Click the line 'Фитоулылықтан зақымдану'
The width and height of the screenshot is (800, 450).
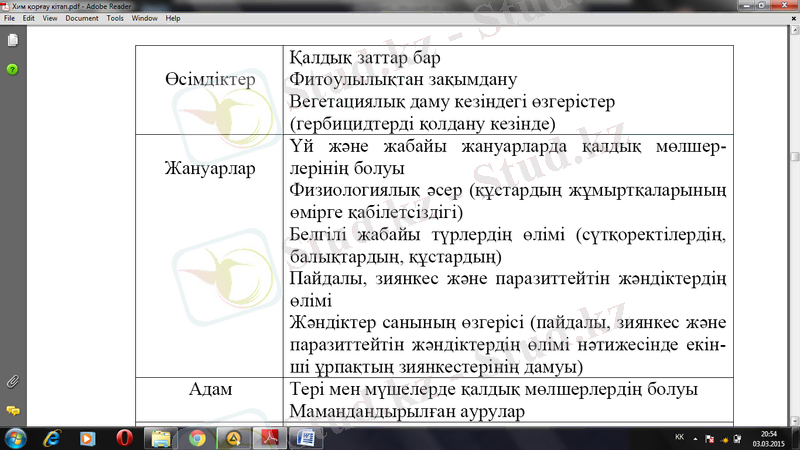tap(403, 80)
